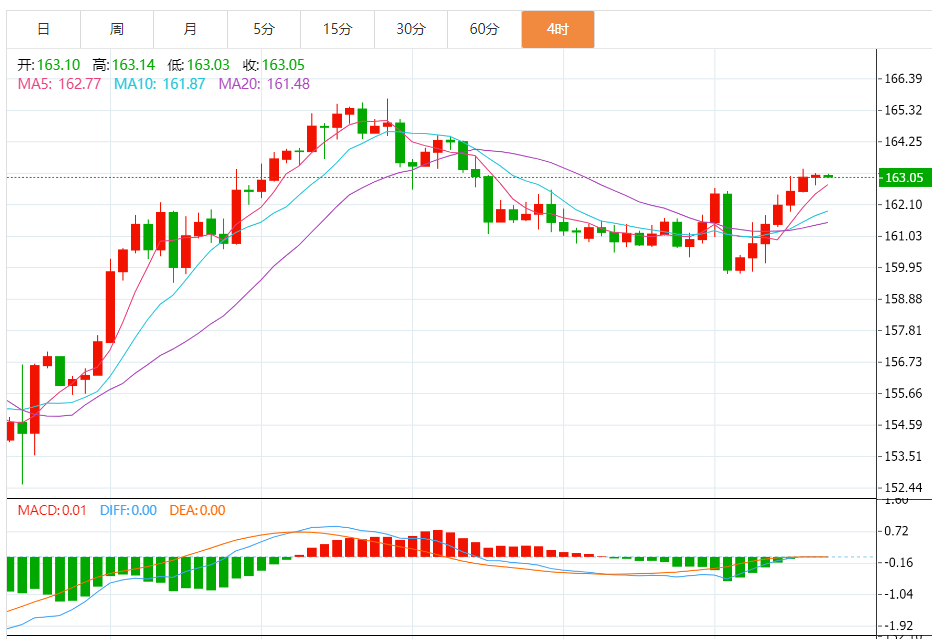Viewport: 932px width, 639px height.
Task: Click the 165.32 price axis label
Action: [903, 110]
